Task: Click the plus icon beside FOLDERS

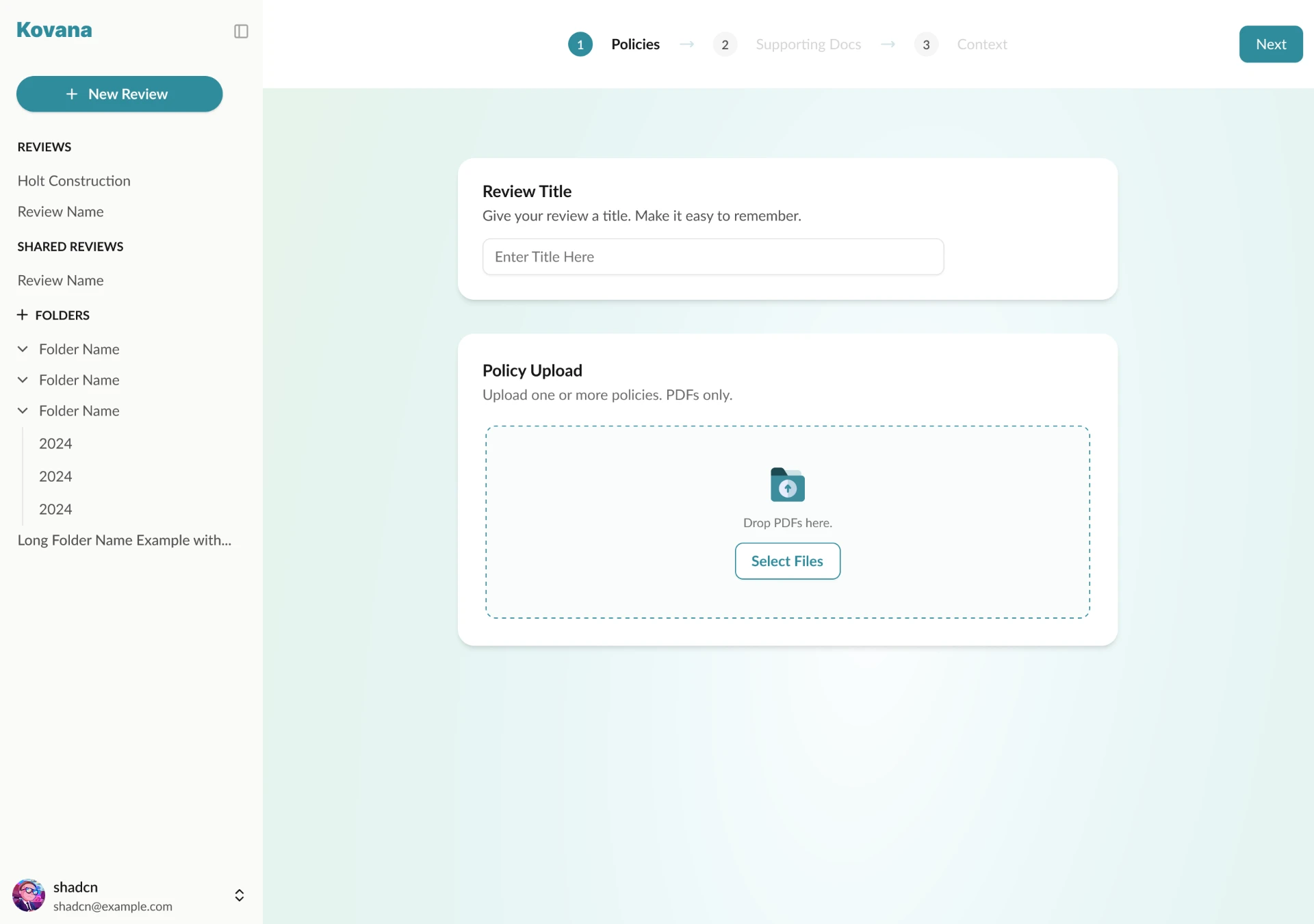Action: click(x=23, y=315)
